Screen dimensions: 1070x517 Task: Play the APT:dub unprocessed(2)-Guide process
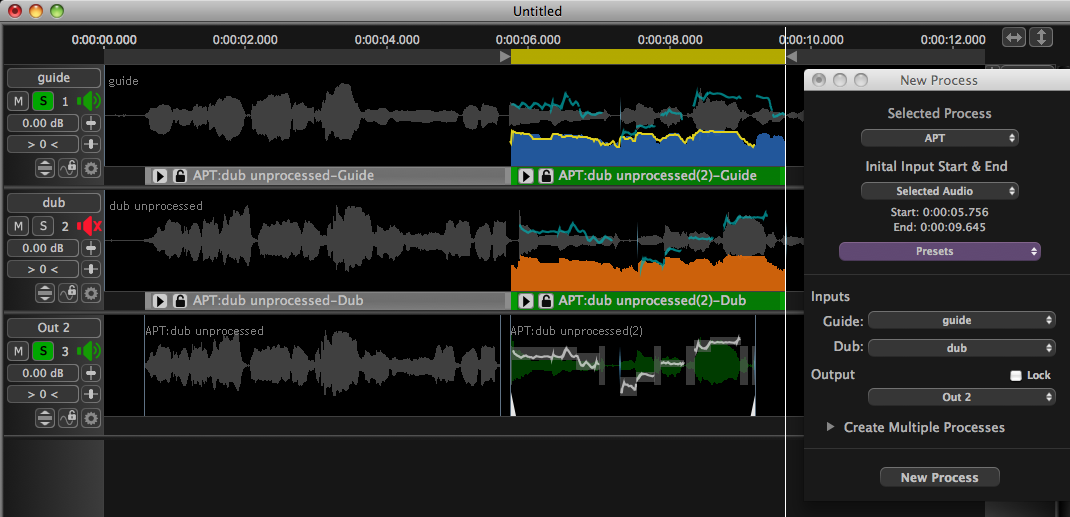coord(526,176)
